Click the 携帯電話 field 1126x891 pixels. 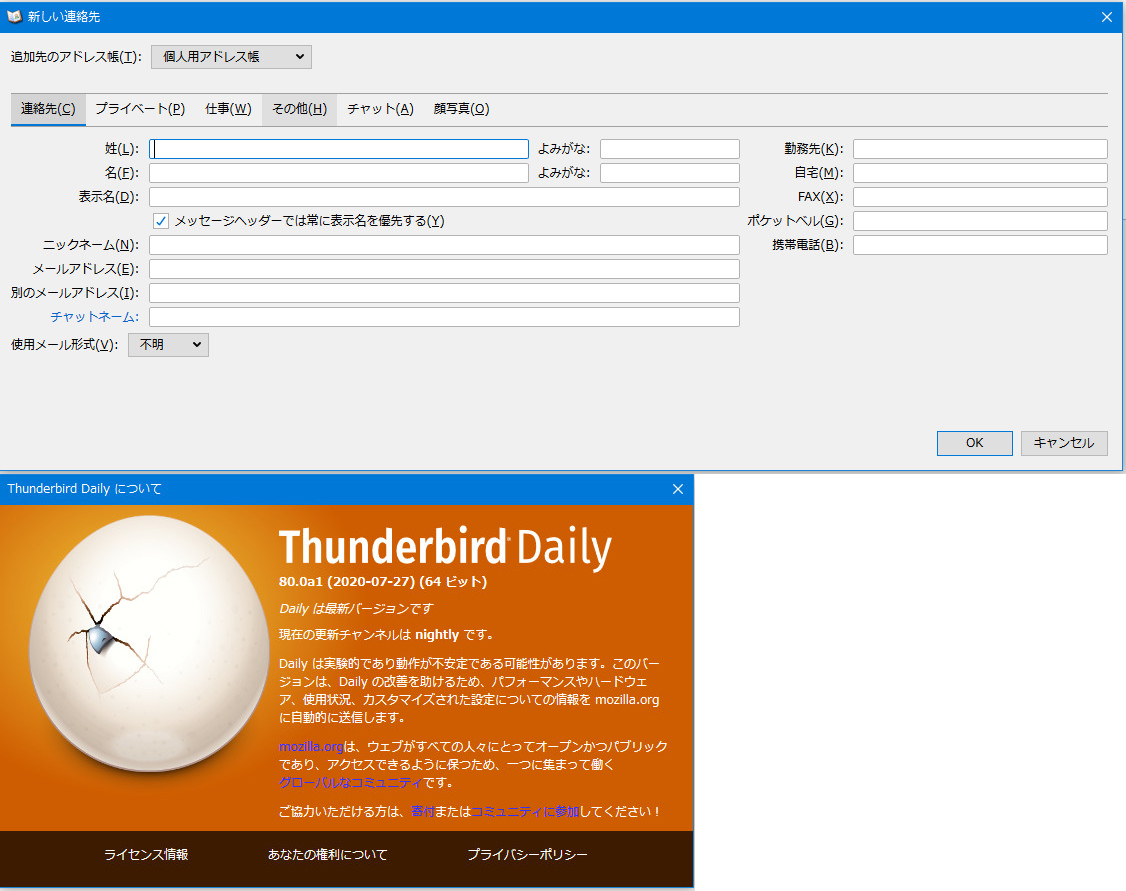click(980, 245)
